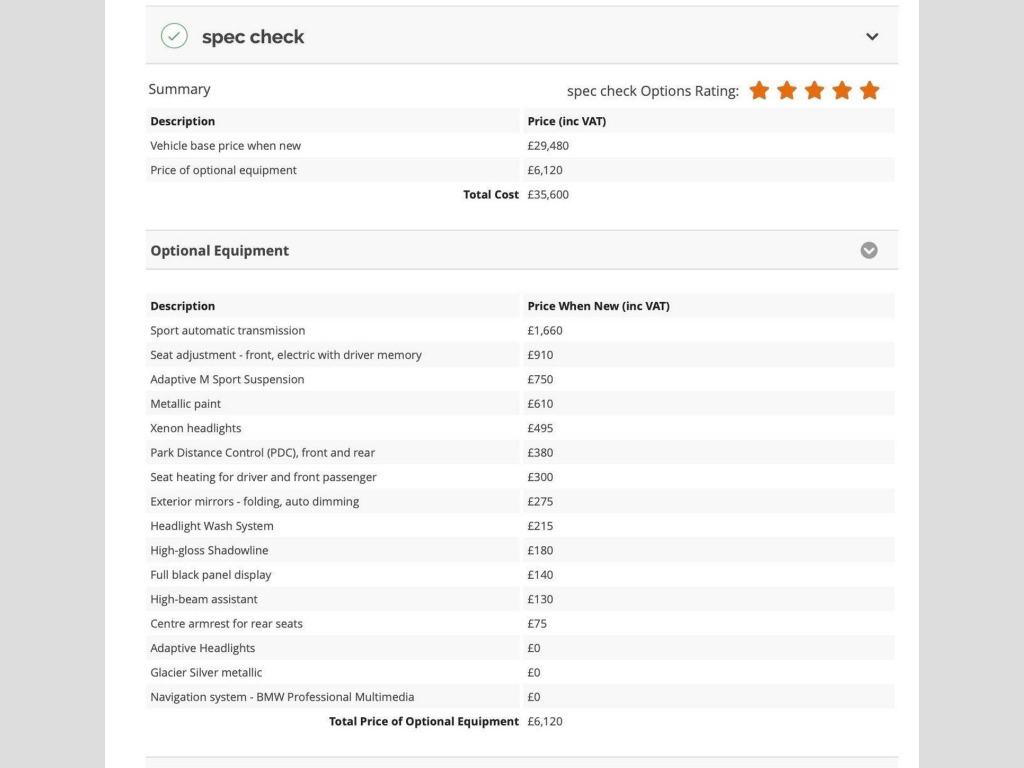Select the Xenon headlights row
The width and height of the screenshot is (1024, 768).
196,429
